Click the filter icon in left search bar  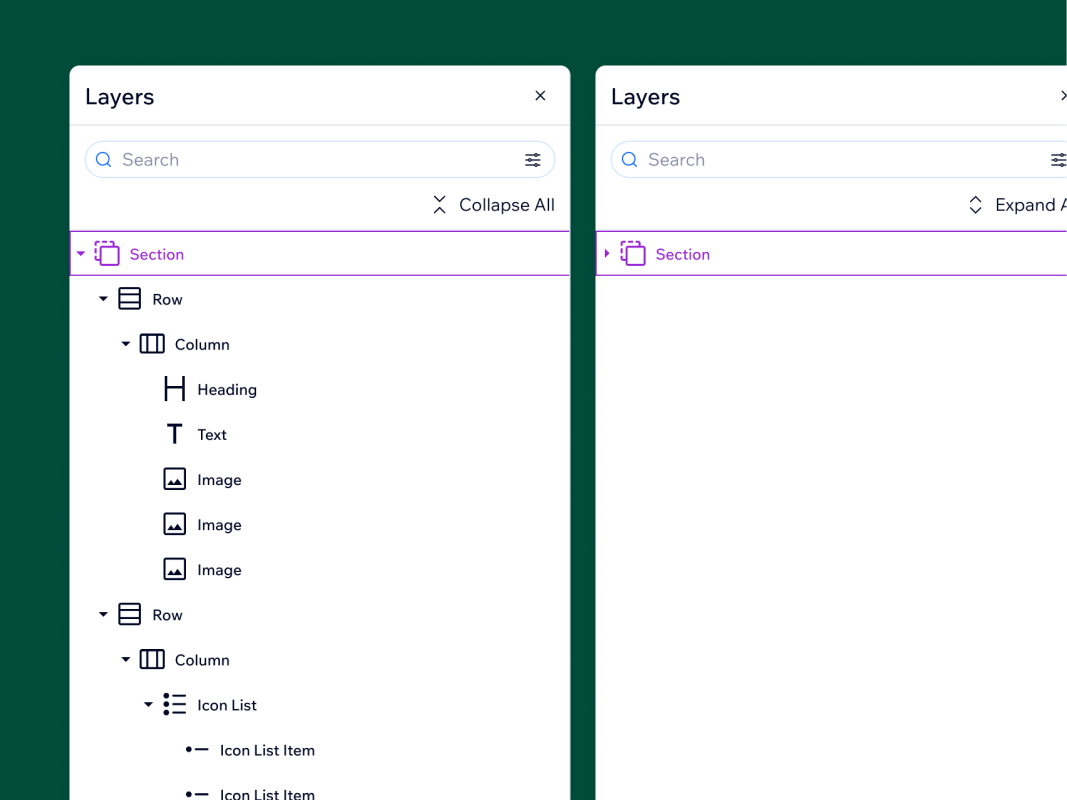[x=532, y=160]
